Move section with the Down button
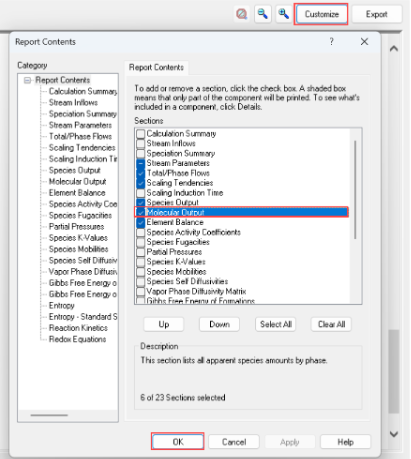This screenshot has width=411, height=459. click(x=219, y=324)
